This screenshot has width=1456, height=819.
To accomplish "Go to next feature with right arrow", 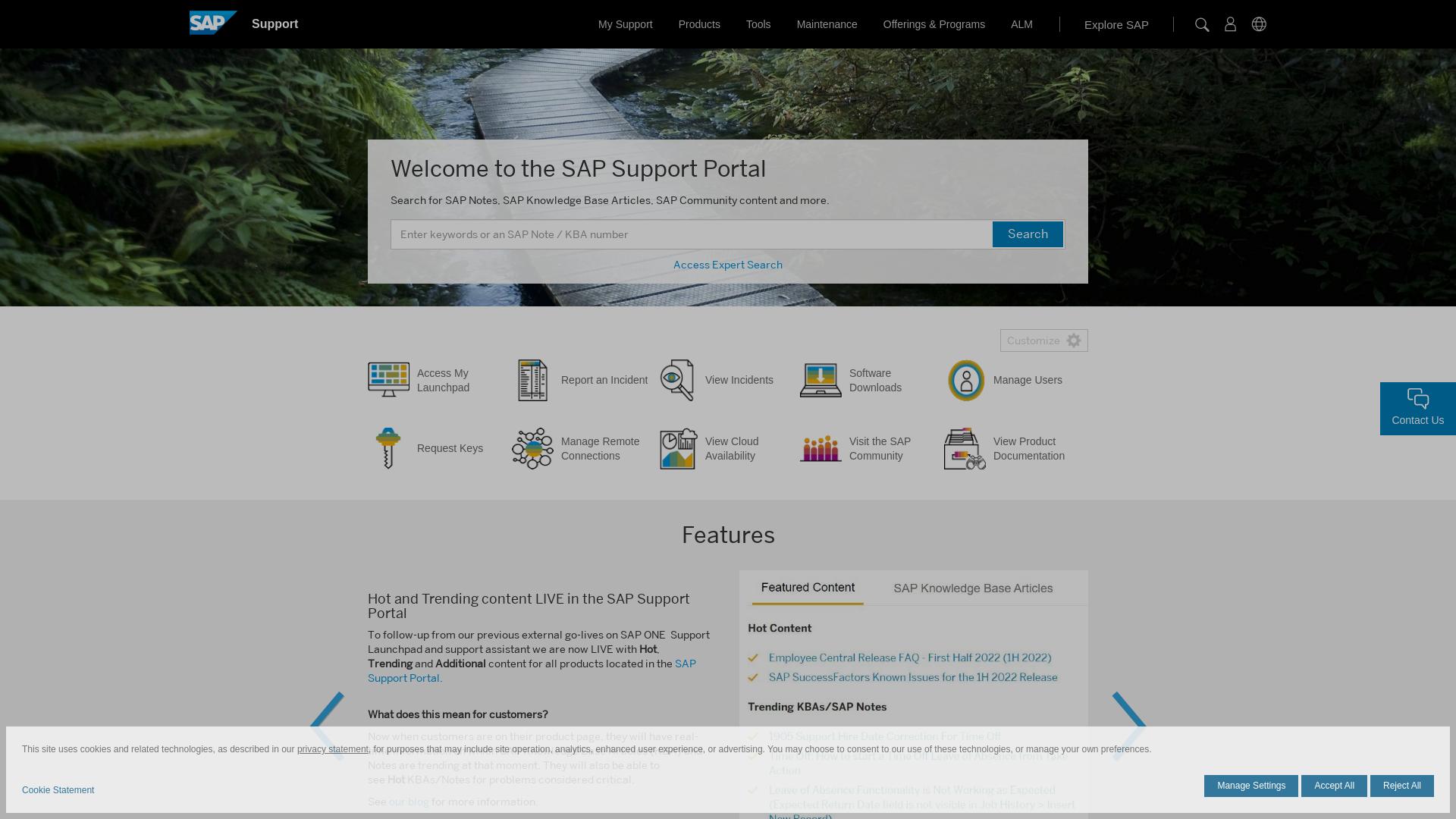I will pos(1129,726).
